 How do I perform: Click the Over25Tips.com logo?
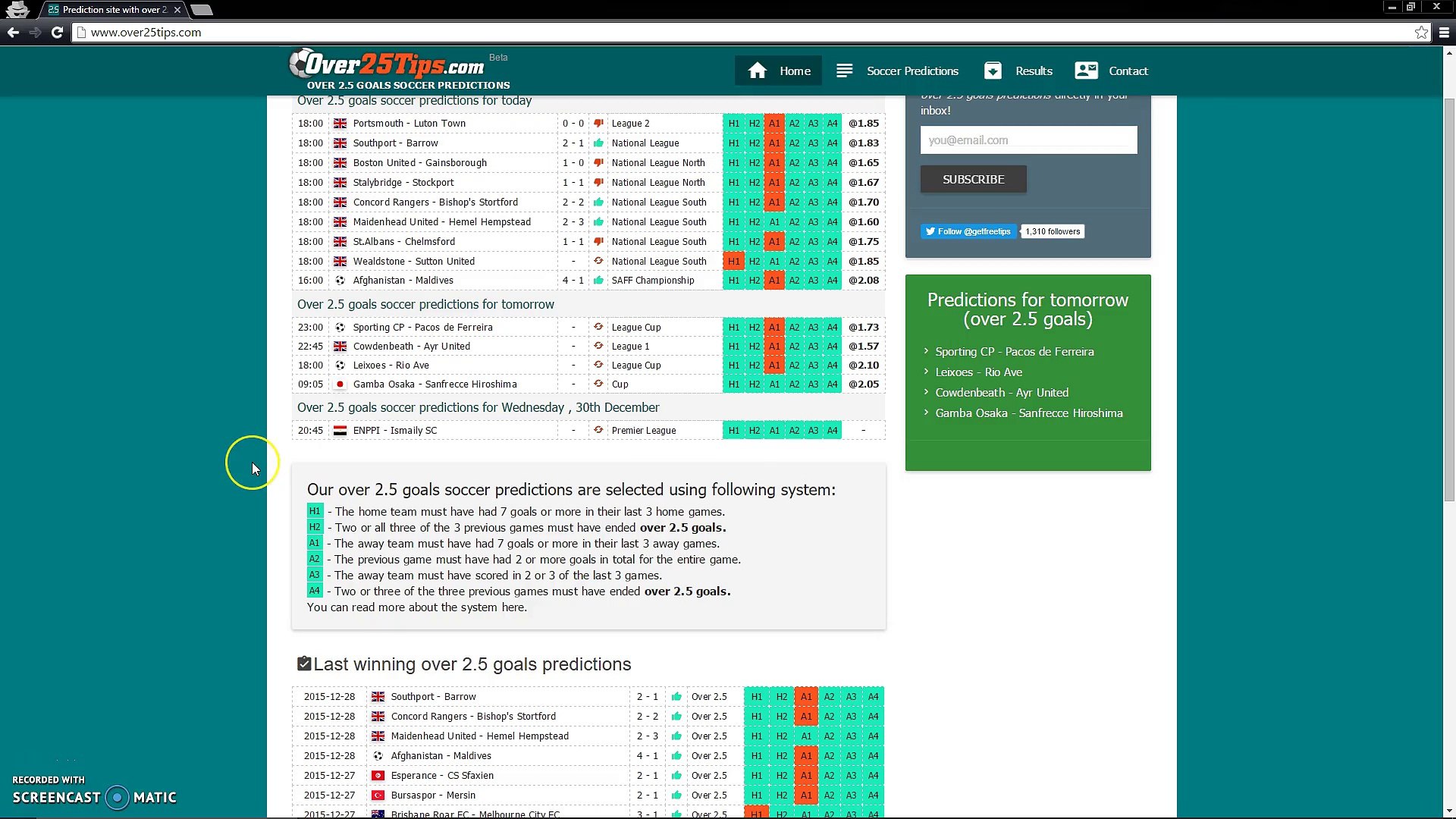400,69
